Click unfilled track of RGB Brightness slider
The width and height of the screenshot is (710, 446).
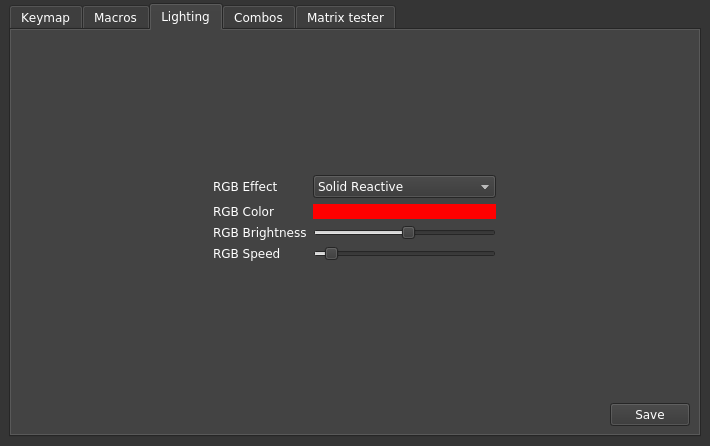point(454,232)
